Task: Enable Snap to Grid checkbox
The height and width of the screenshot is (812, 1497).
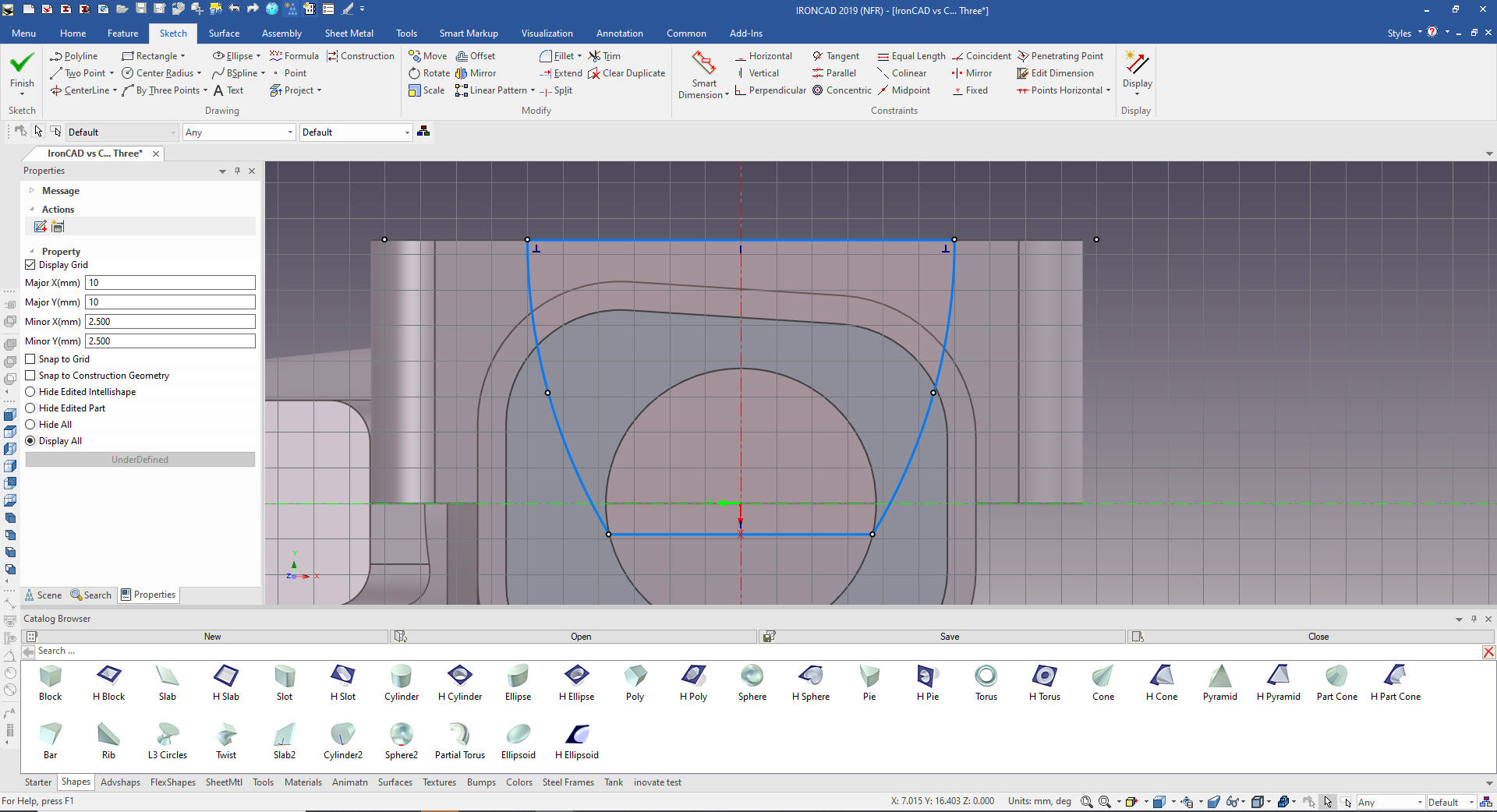Action: pyautogui.click(x=30, y=359)
